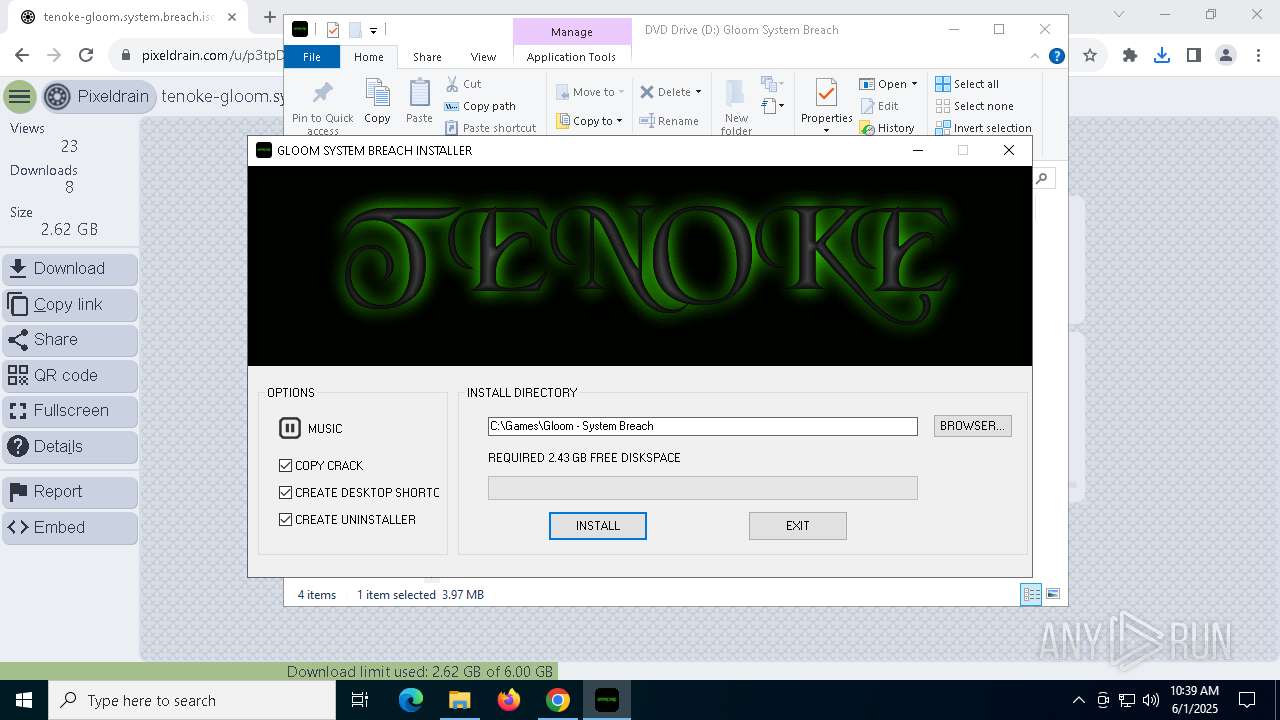Image resolution: width=1280 pixels, height=720 pixels.
Task: Open the Pixeldrain Details panel
Action: (x=70, y=447)
